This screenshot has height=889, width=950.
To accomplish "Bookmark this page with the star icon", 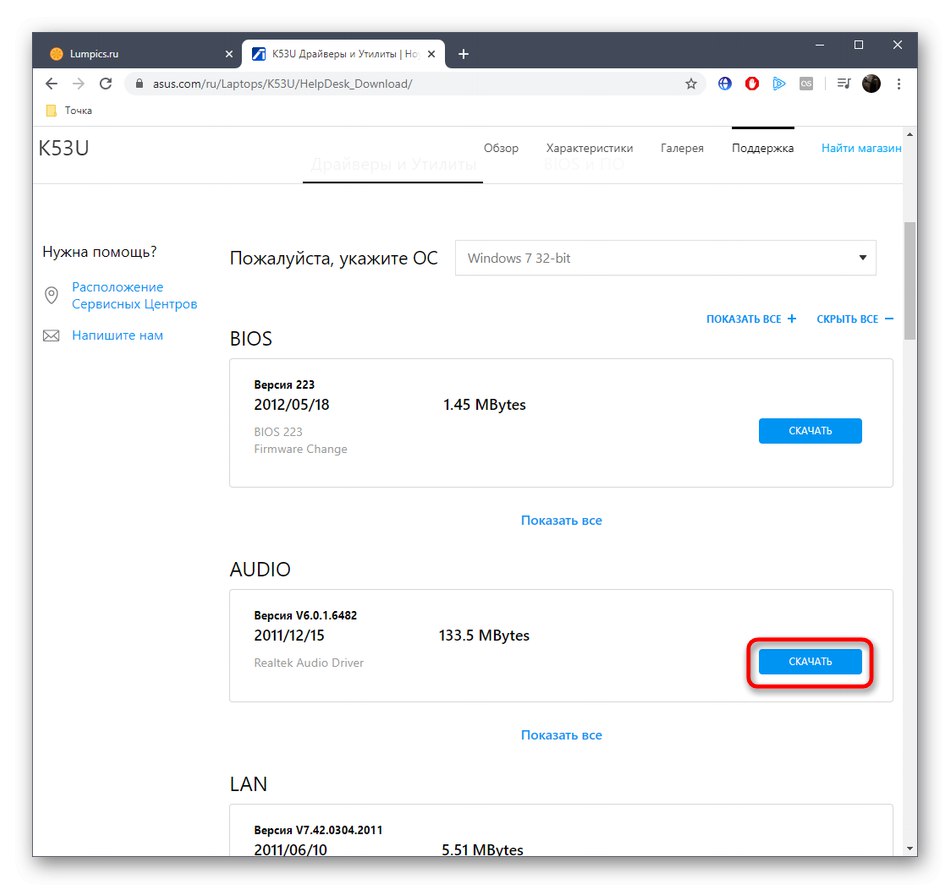I will click(x=691, y=83).
